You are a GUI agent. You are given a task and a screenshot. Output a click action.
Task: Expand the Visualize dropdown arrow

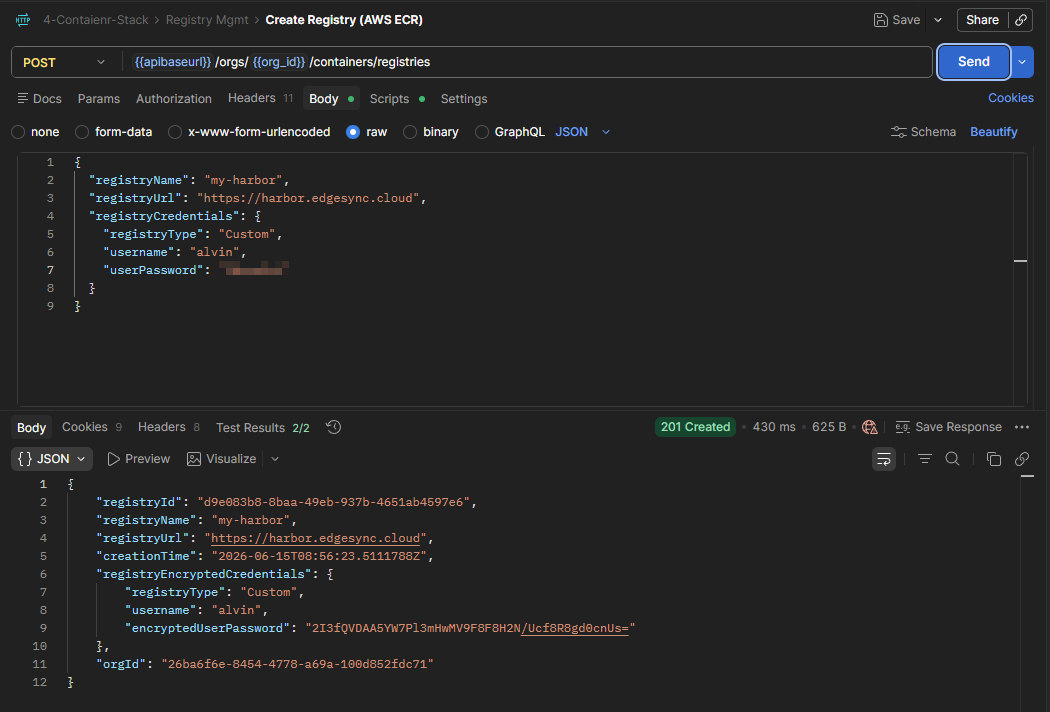coord(275,459)
